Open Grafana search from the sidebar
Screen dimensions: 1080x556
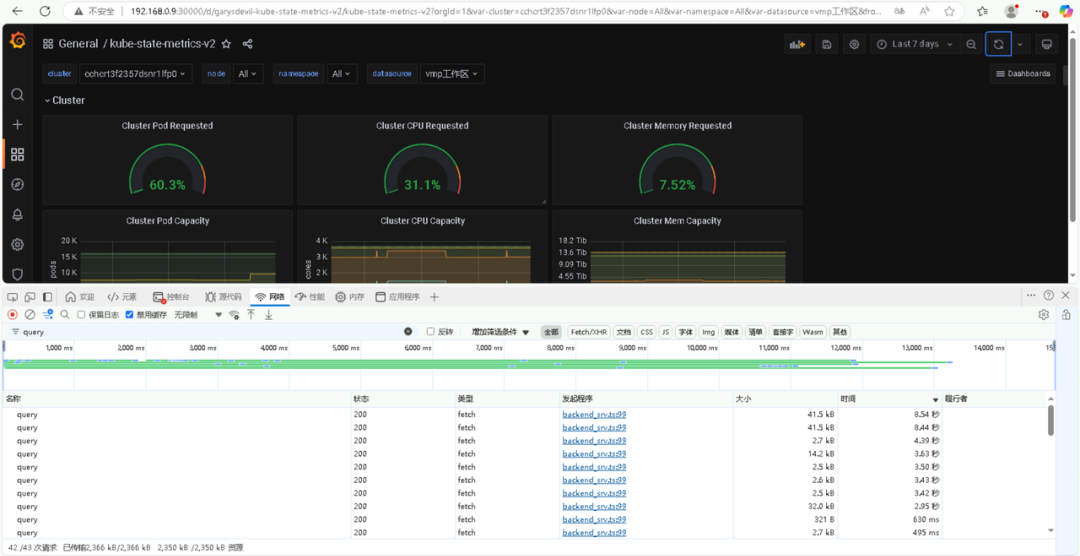coord(18,94)
